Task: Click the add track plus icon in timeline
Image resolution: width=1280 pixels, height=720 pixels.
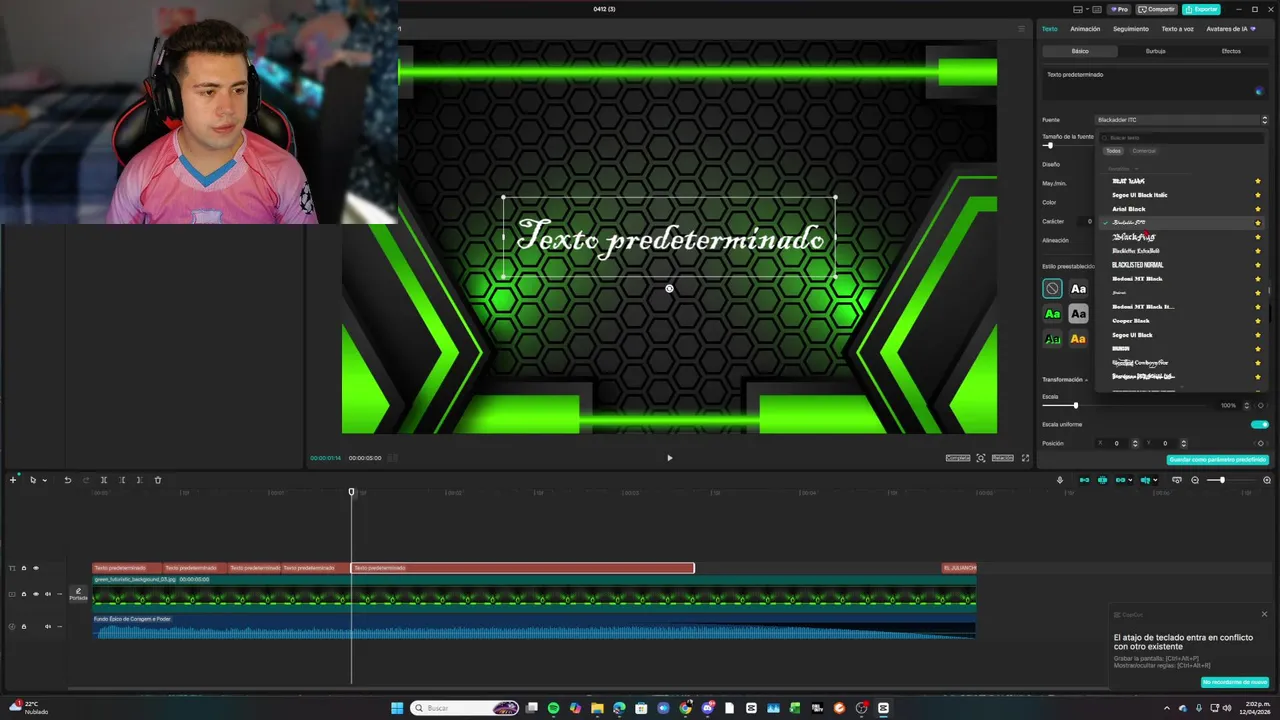Action: 13,480
